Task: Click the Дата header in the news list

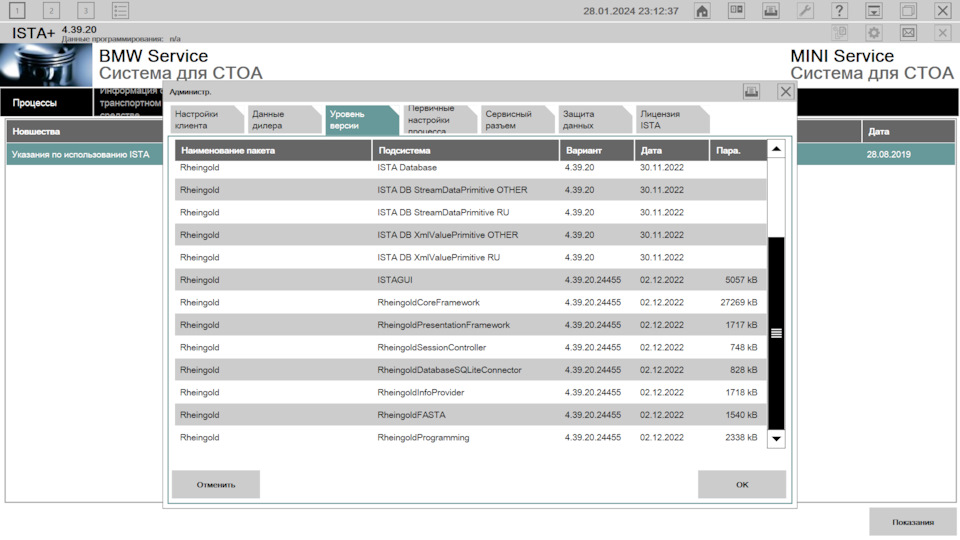Action: tap(908, 131)
